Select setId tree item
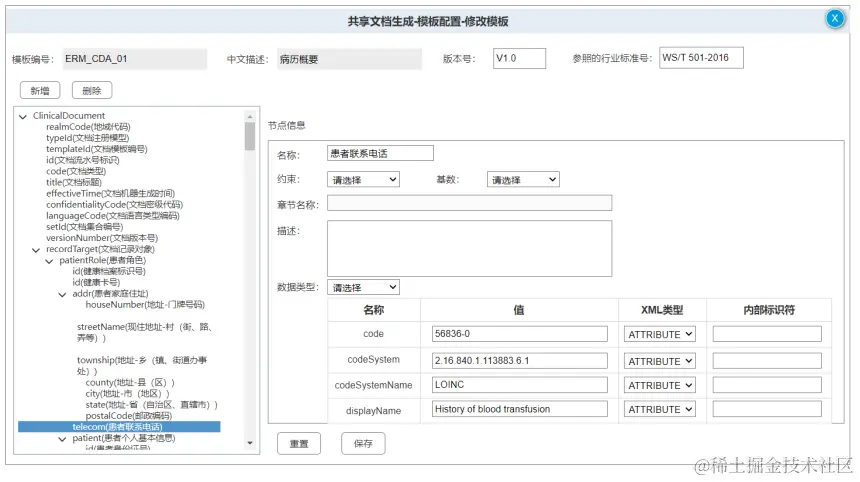 (84, 226)
